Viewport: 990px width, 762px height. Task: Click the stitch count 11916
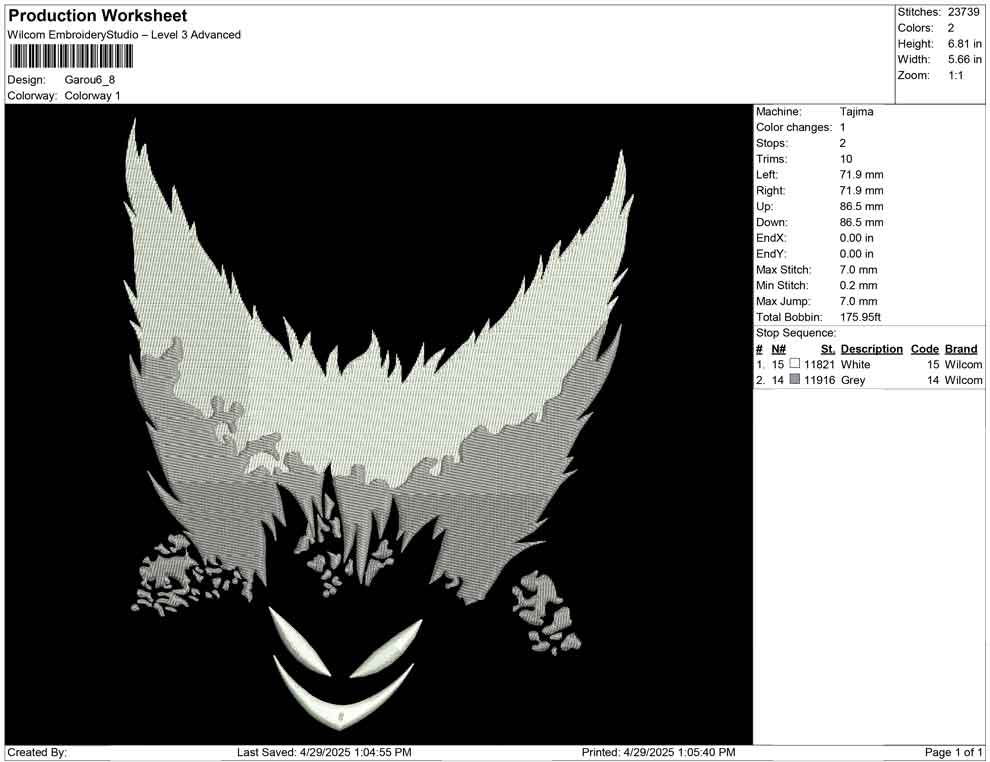[820, 380]
